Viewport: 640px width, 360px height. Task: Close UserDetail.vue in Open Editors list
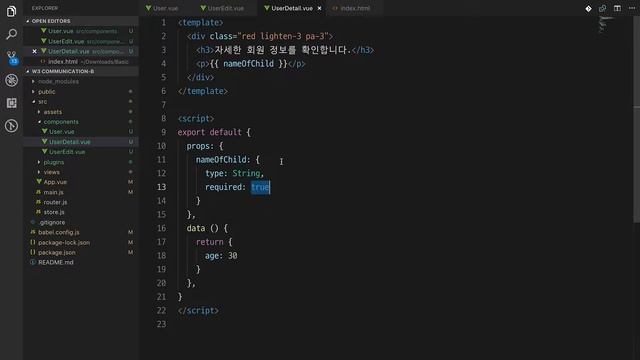[34, 51]
